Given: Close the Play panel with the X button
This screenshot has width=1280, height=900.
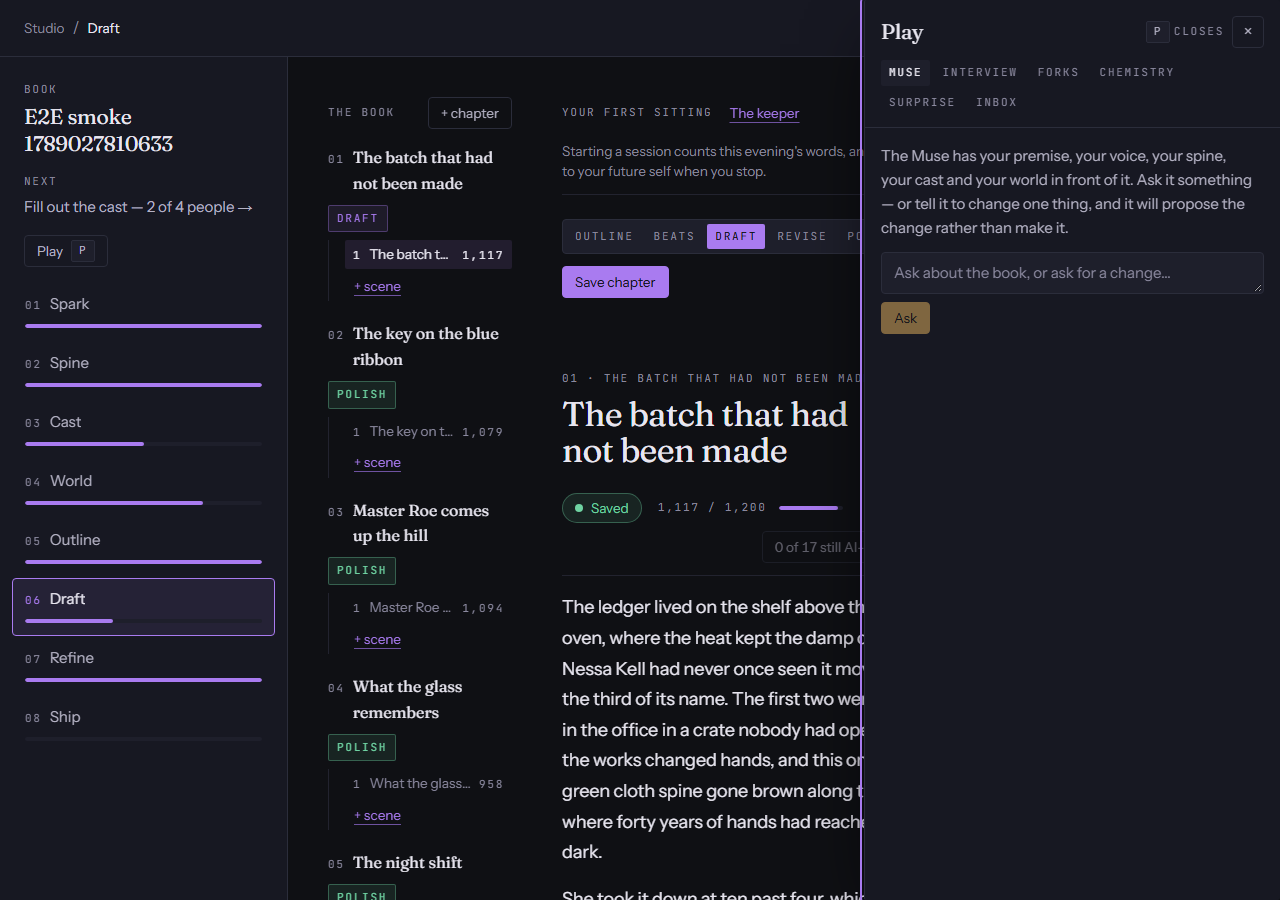Looking at the screenshot, I should click(1248, 32).
